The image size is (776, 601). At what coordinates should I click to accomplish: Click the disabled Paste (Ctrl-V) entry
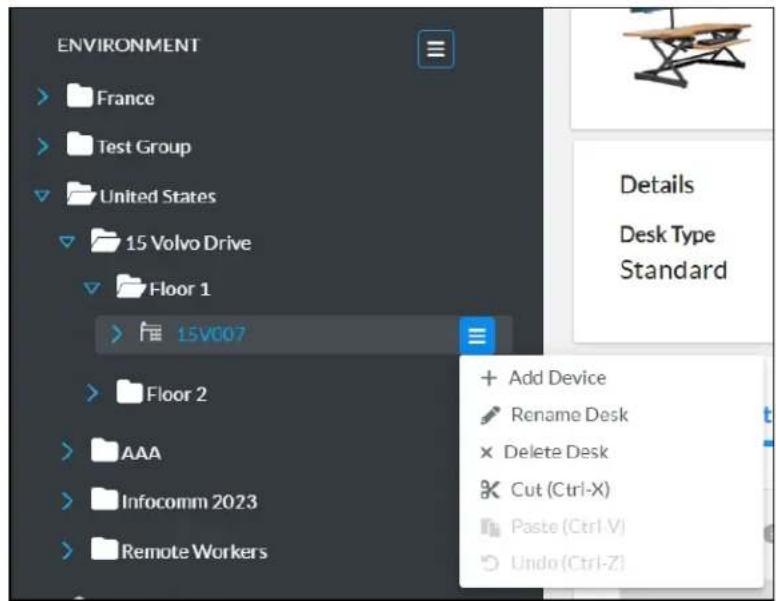(x=611, y=527)
